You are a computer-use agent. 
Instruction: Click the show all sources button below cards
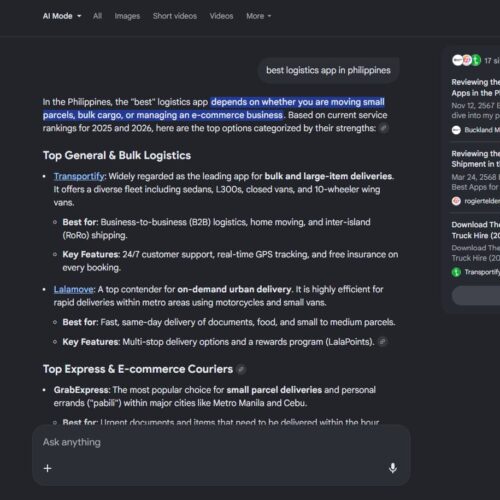476,295
